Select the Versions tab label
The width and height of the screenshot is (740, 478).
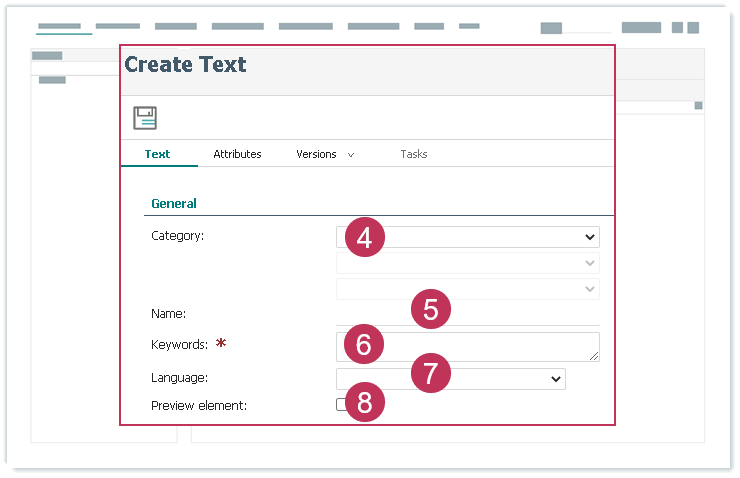pyautogui.click(x=316, y=154)
